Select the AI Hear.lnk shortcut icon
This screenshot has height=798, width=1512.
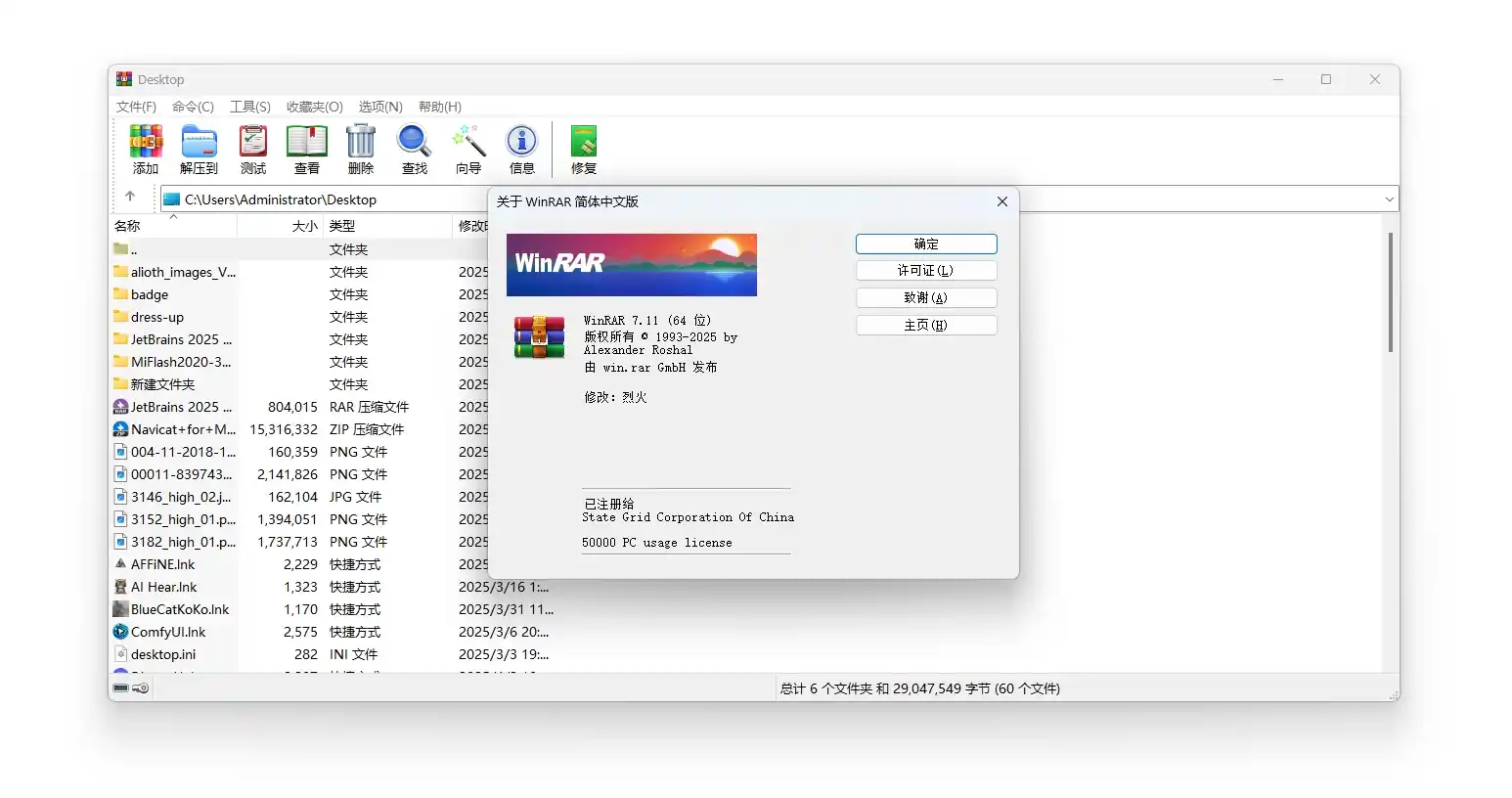121,587
